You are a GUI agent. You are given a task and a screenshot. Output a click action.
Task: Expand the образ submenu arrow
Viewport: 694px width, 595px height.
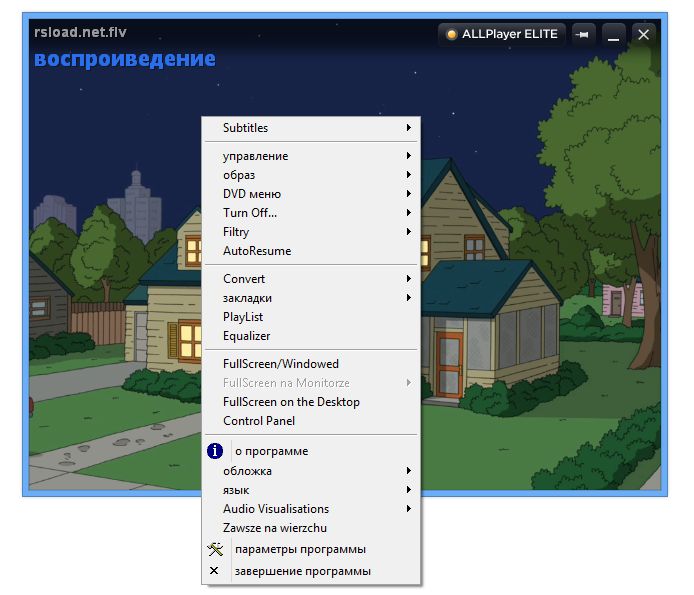pyautogui.click(x=409, y=174)
